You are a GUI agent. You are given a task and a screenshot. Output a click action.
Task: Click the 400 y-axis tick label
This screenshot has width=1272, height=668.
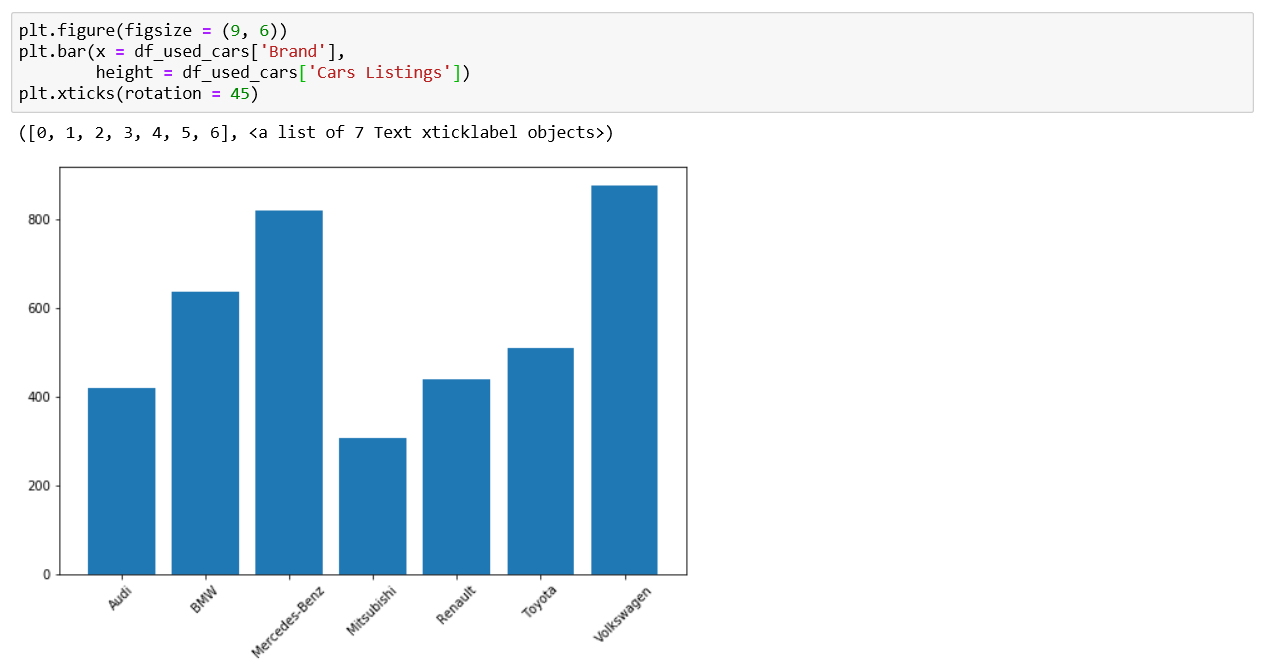(x=40, y=397)
